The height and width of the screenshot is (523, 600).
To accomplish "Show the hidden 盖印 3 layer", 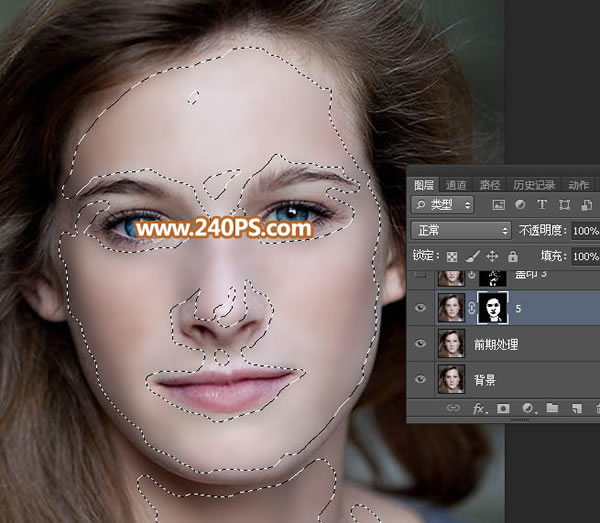I will (x=421, y=274).
